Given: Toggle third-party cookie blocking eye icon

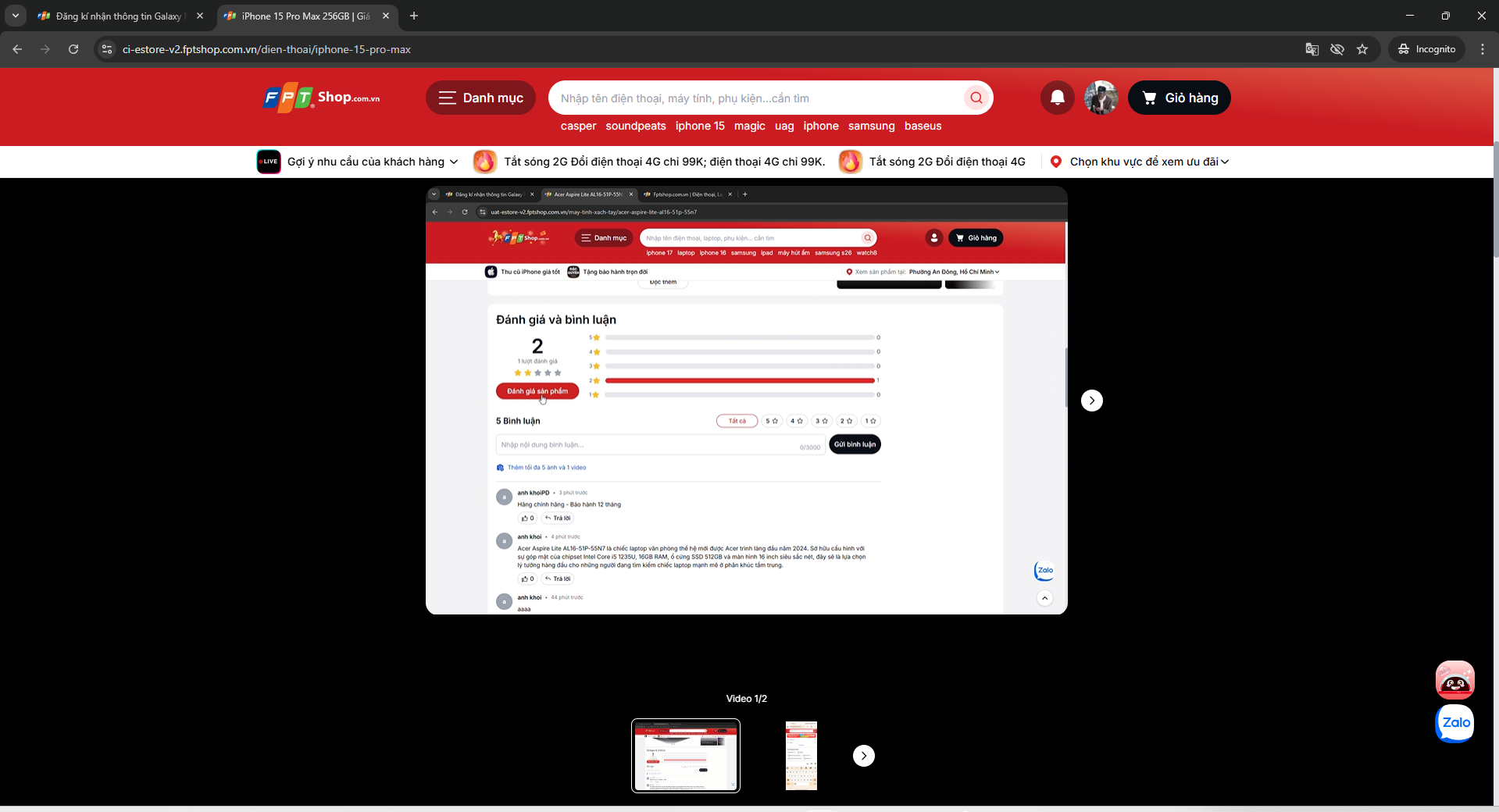Looking at the screenshot, I should (x=1337, y=49).
